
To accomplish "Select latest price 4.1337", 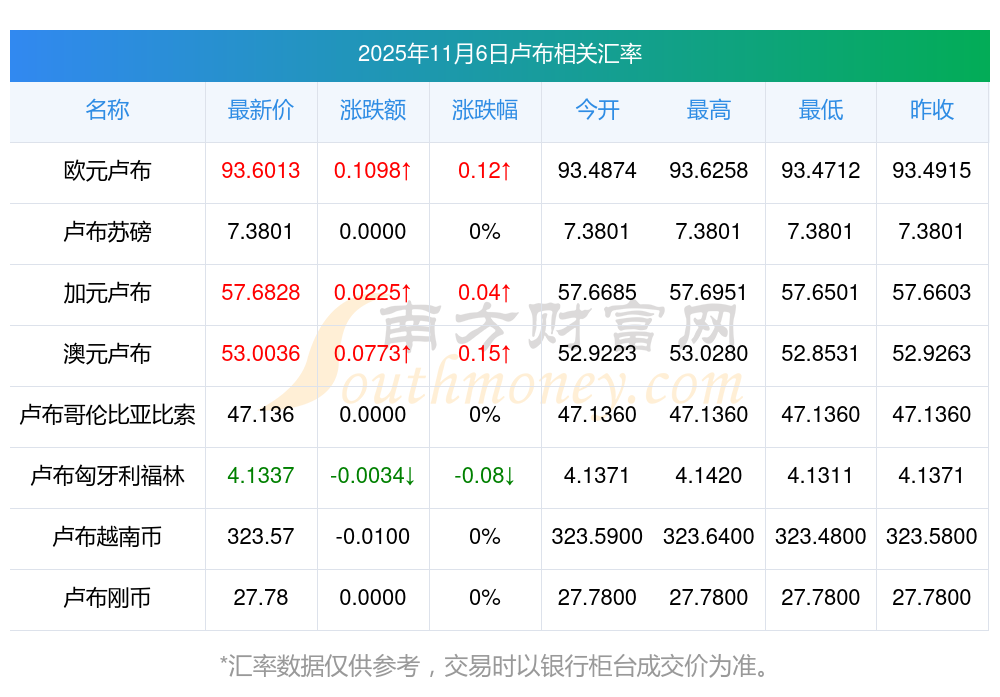I will (260, 475).
